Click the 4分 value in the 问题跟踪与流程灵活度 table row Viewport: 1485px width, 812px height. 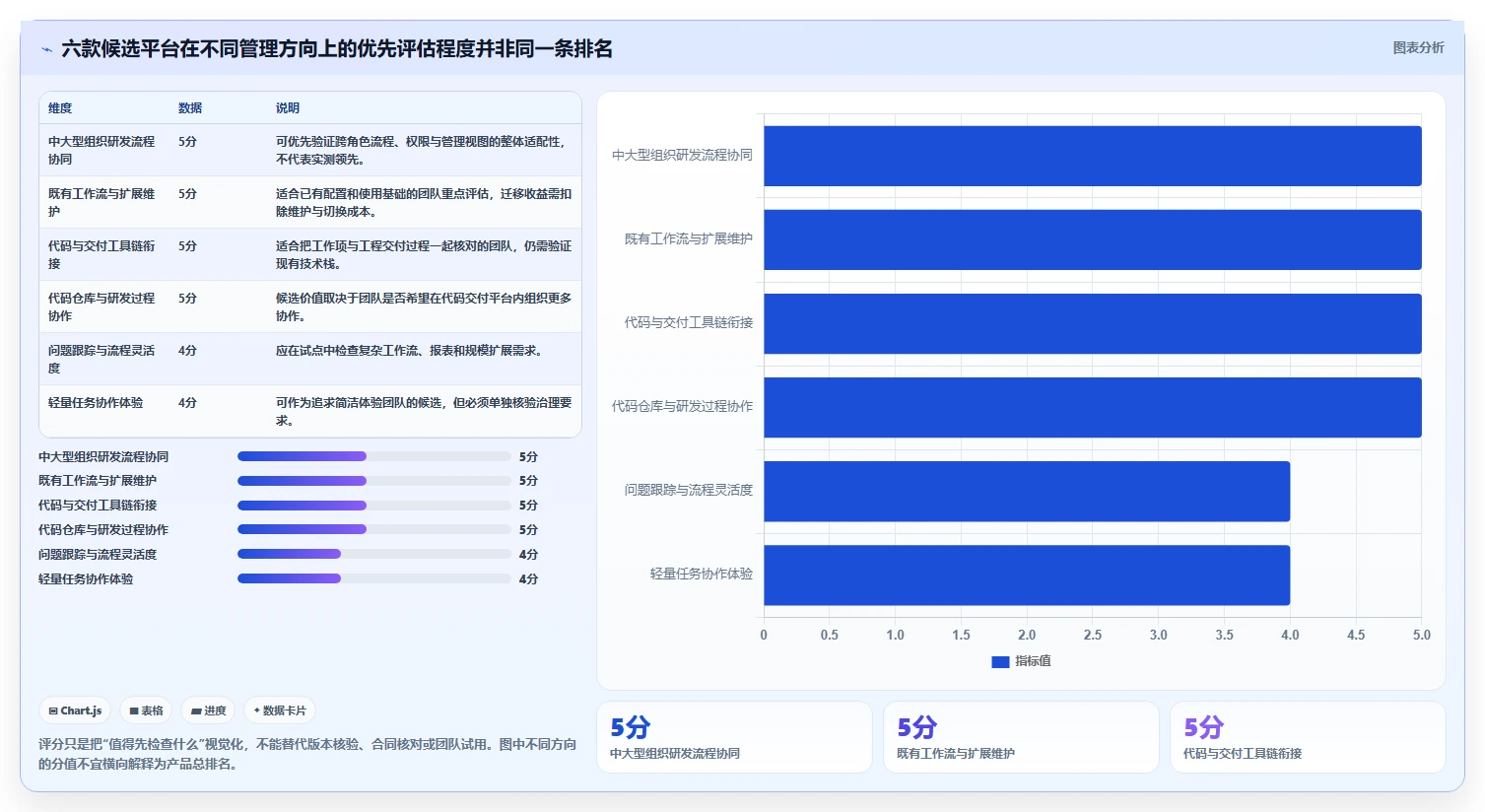point(187,350)
